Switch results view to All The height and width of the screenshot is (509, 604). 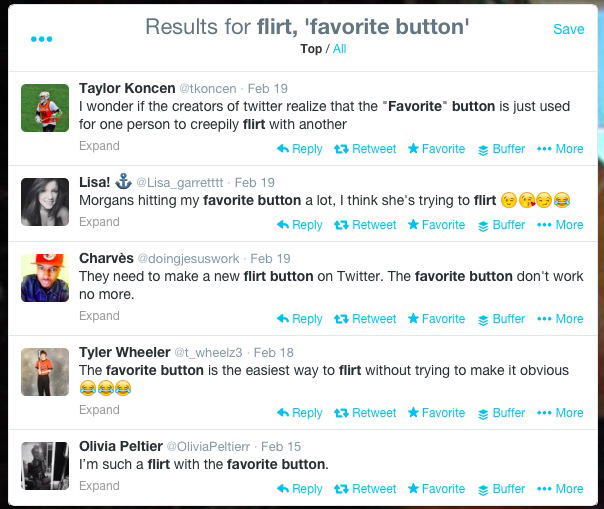coord(339,49)
